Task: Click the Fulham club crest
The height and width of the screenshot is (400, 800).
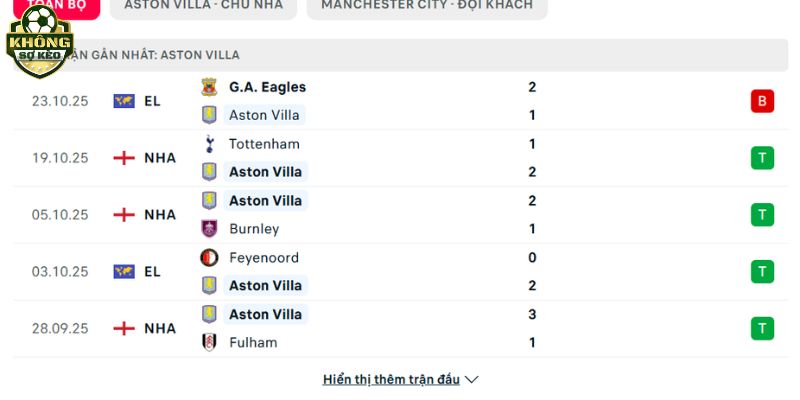Action: pyautogui.click(x=209, y=342)
